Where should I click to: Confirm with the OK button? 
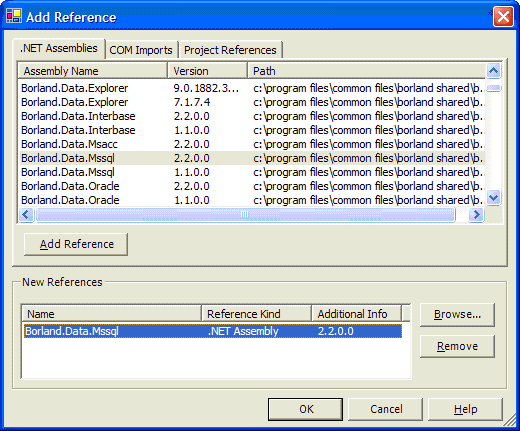pyautogui.click(x=306, y=409)
